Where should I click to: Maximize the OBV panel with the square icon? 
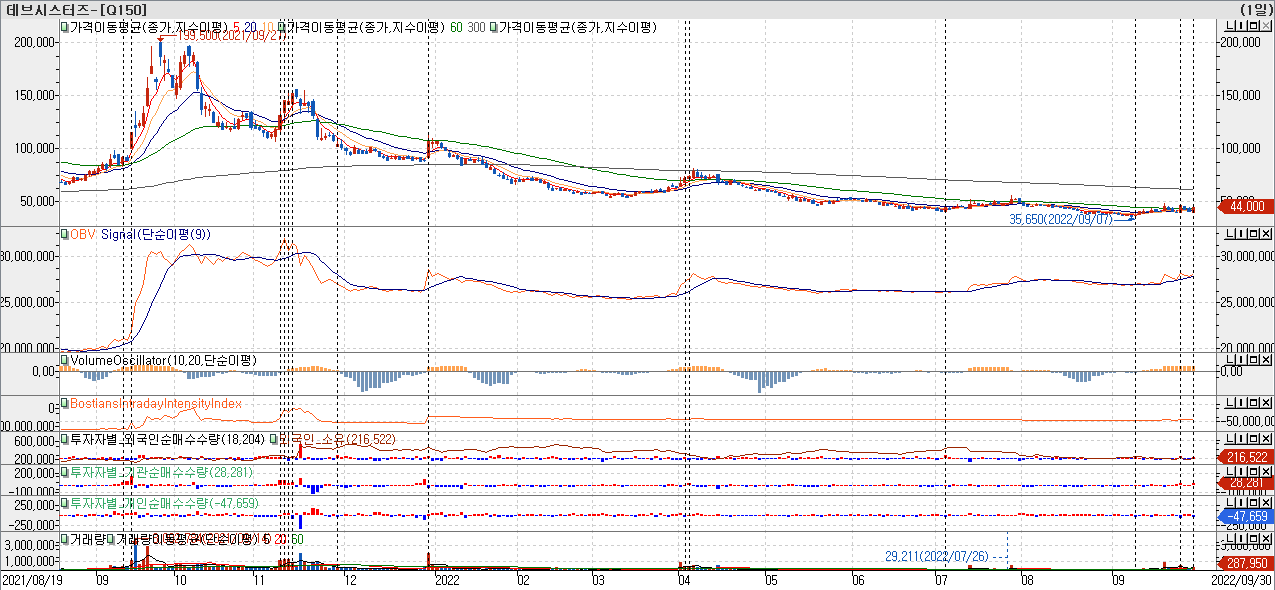(1253, 233)
